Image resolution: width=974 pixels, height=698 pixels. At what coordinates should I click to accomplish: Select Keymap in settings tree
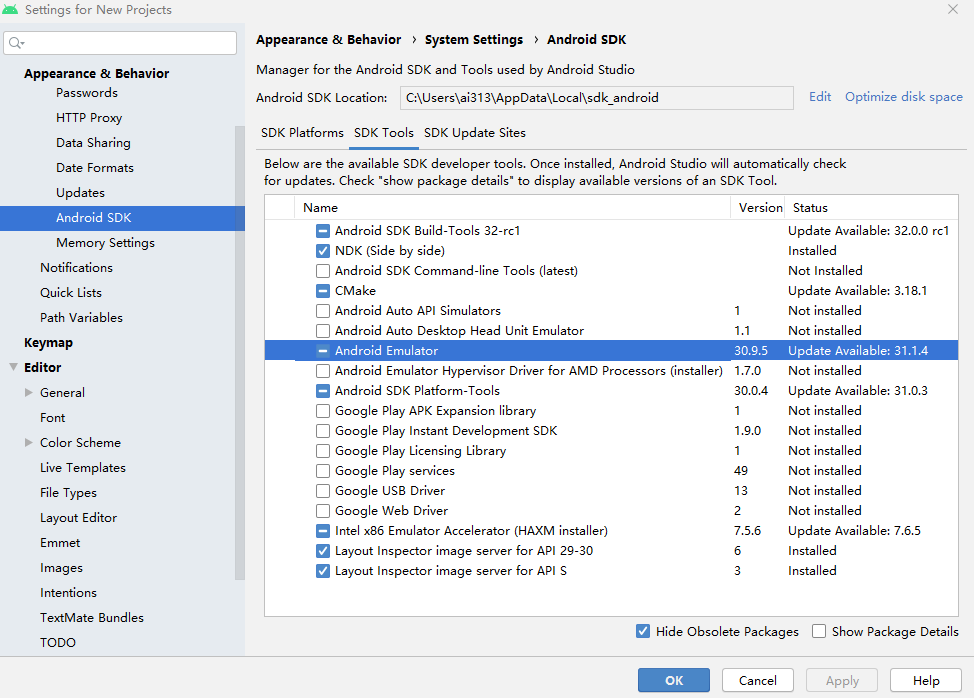pos(48,343)
